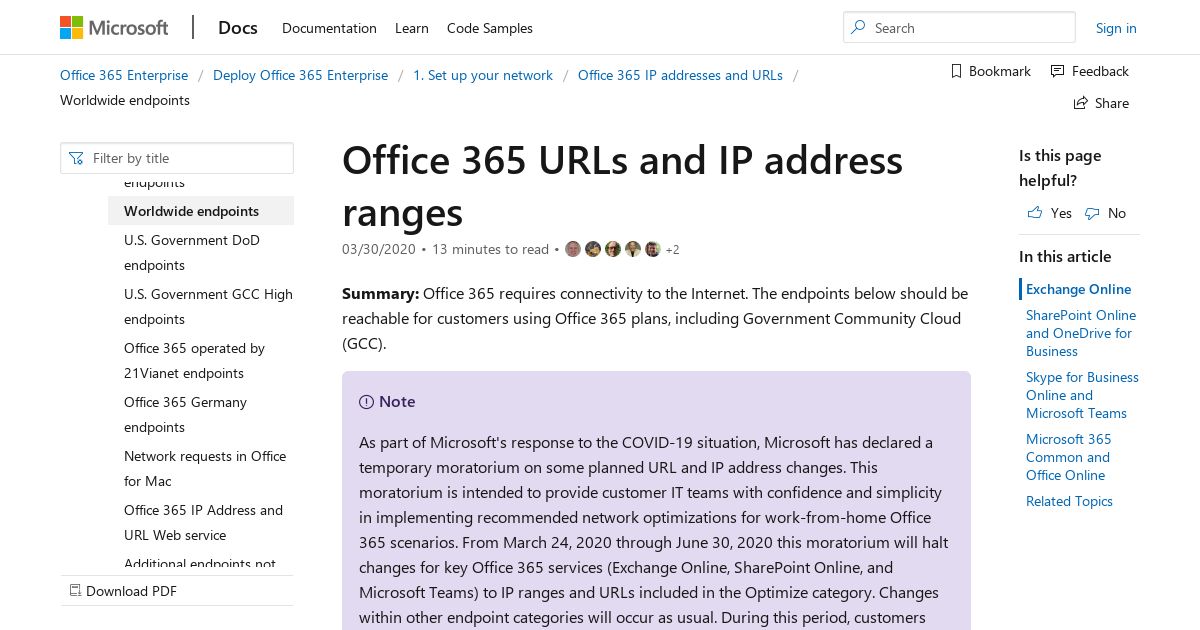Click the Download PDF document icon
Viewport: 1200px width, 630px height.
[75, 591]
